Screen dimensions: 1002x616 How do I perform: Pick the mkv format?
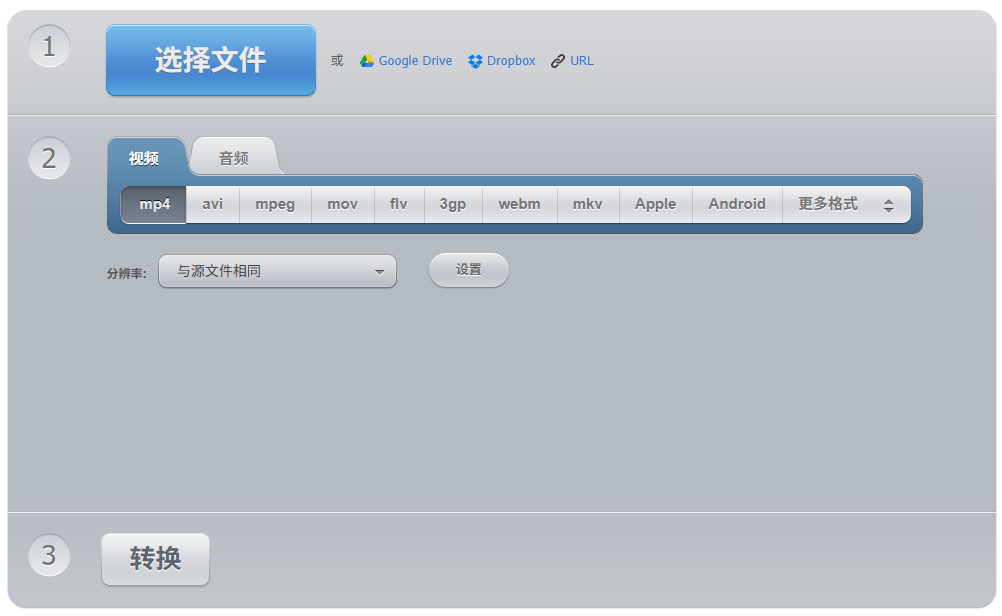pos(588,204)
